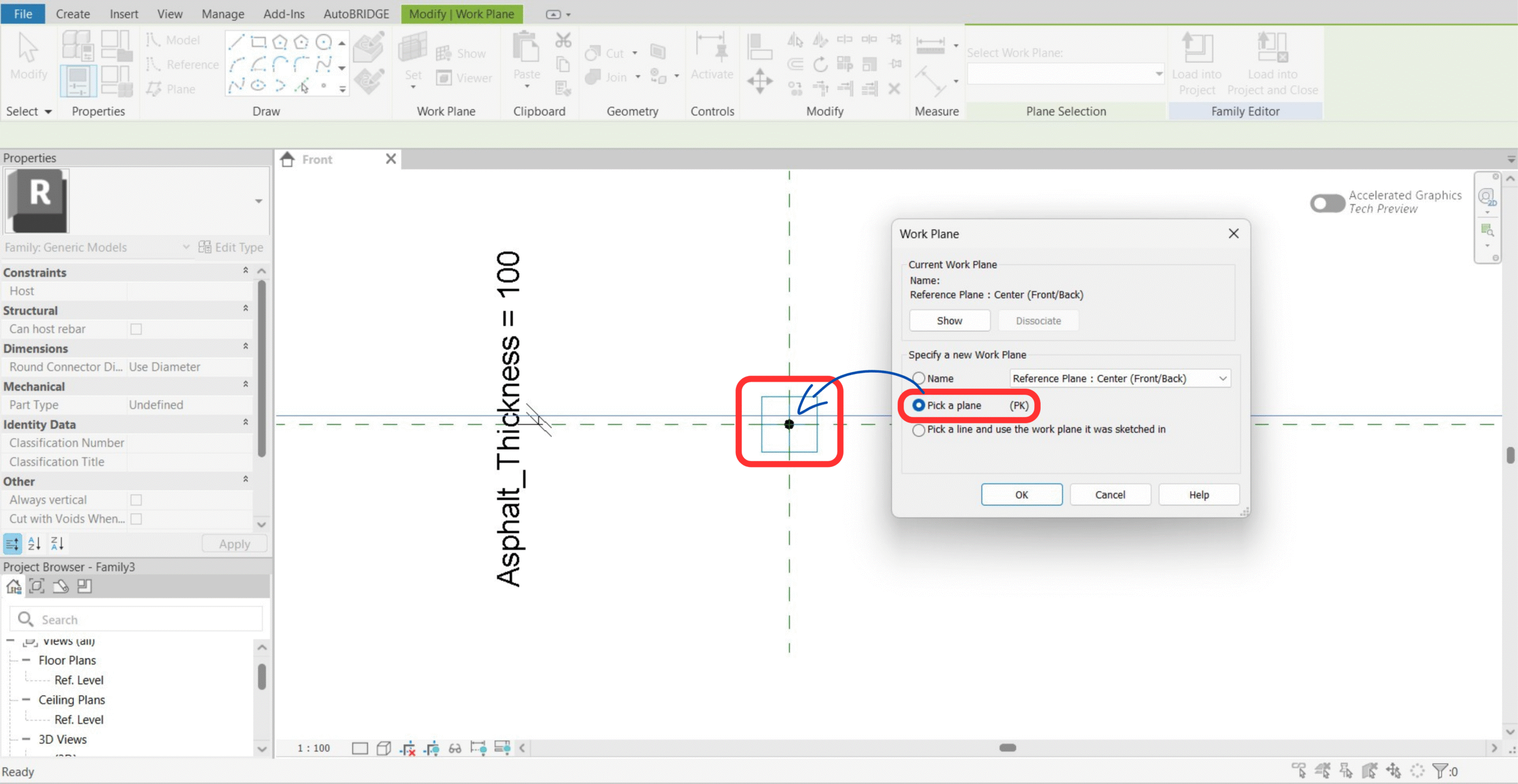Toggle the Accelerated Graphics Tech Preview switch
The height and width of the screenshot is (784, 1518).
(1327, 203)
